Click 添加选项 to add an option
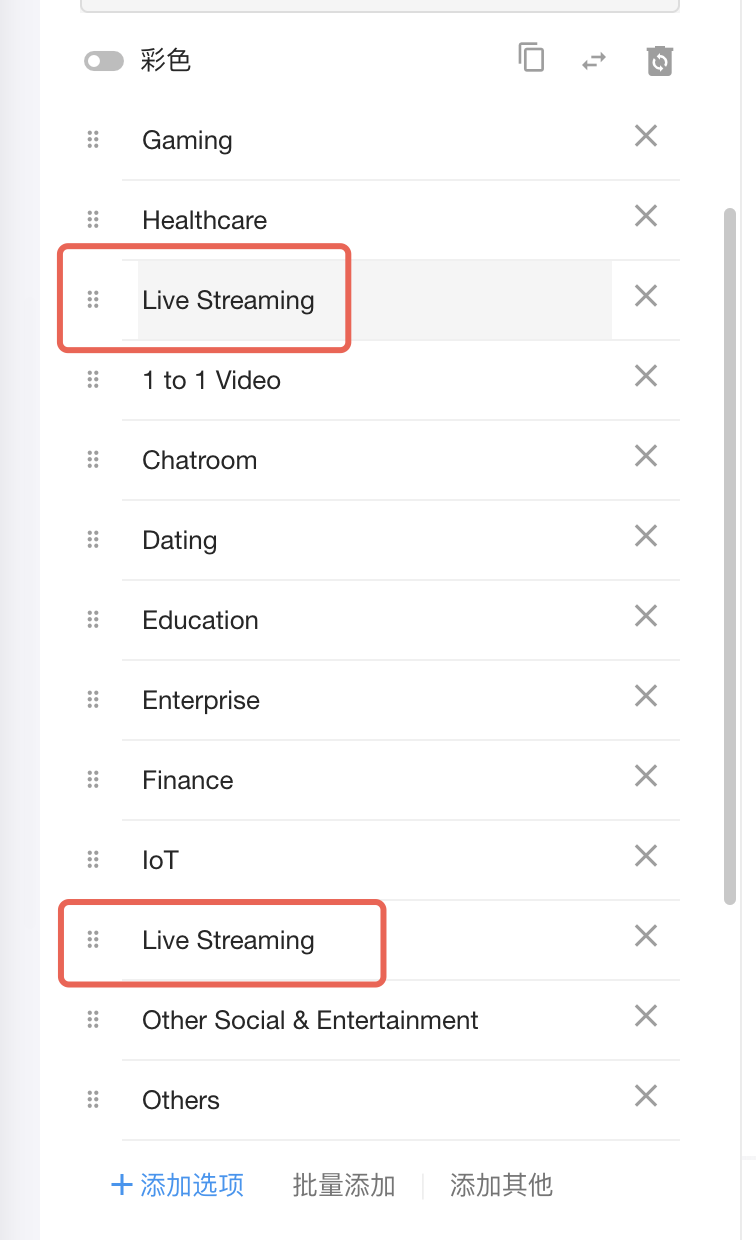Image resolution: width=756 pixels, height=1240 pixels. (178, 1186)
